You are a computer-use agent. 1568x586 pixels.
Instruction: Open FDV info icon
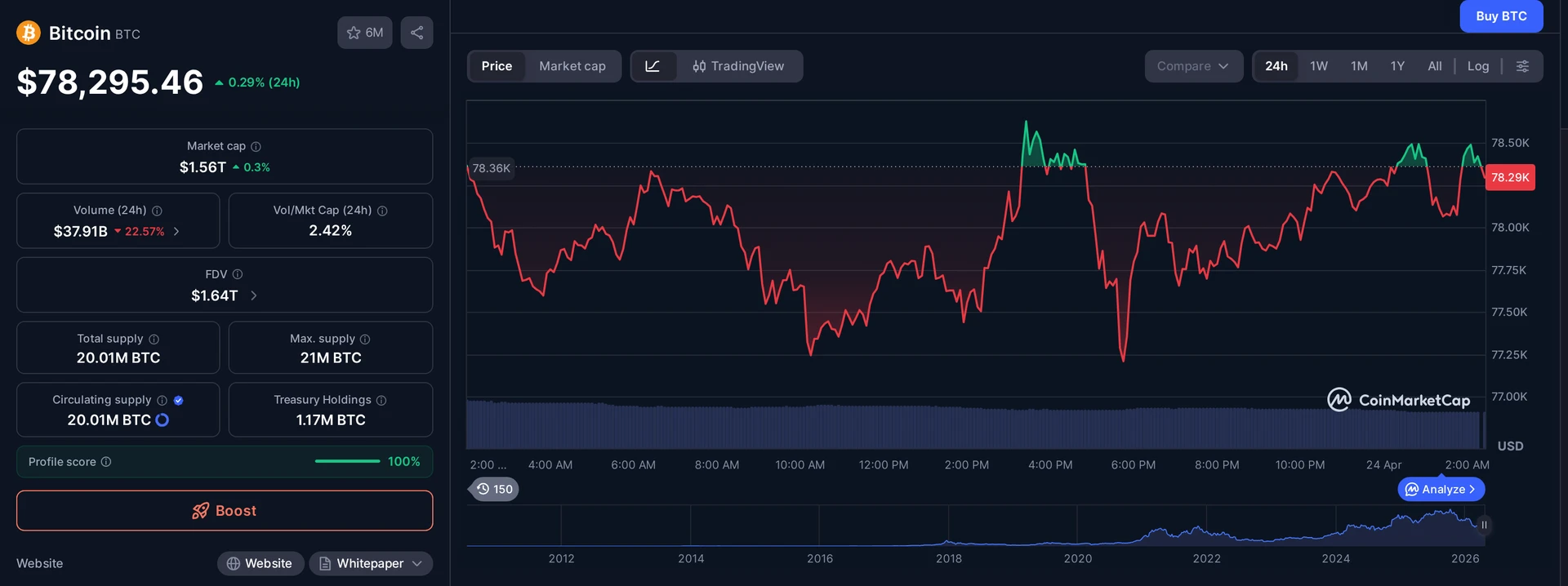(238, 274)
